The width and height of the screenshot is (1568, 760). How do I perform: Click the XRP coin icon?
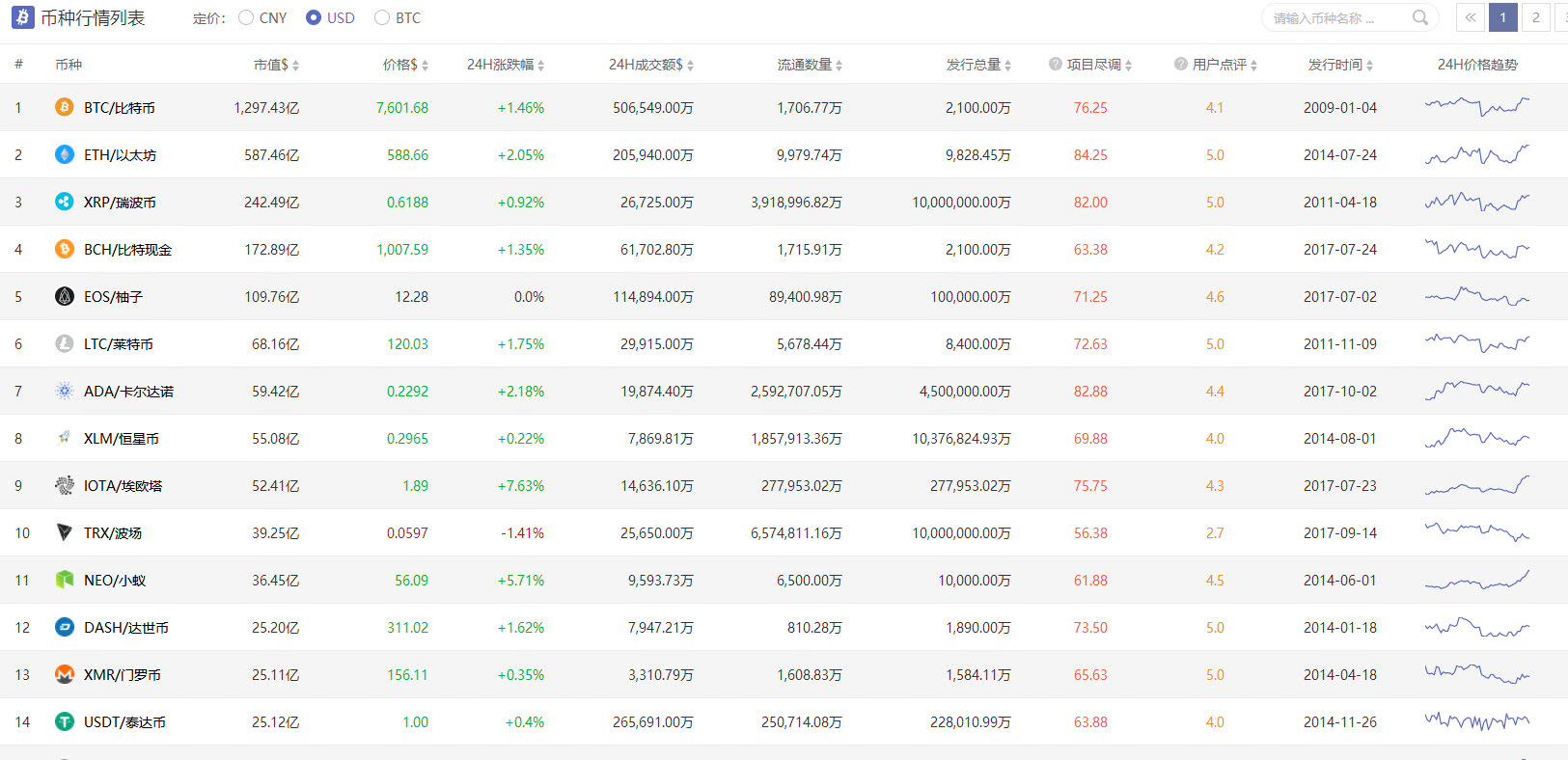[65, 202]
